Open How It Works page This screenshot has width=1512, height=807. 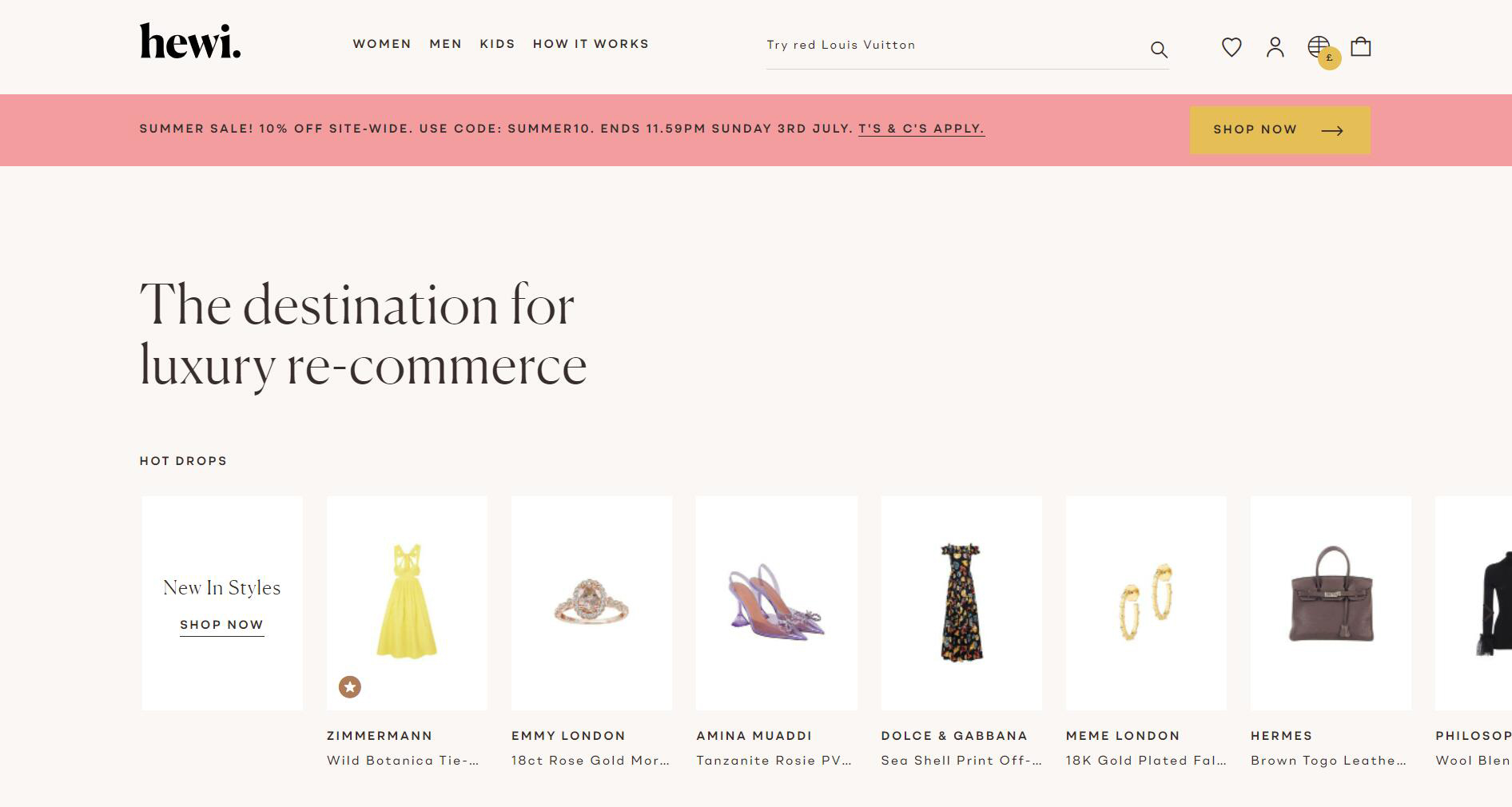(x=591, y=44)
